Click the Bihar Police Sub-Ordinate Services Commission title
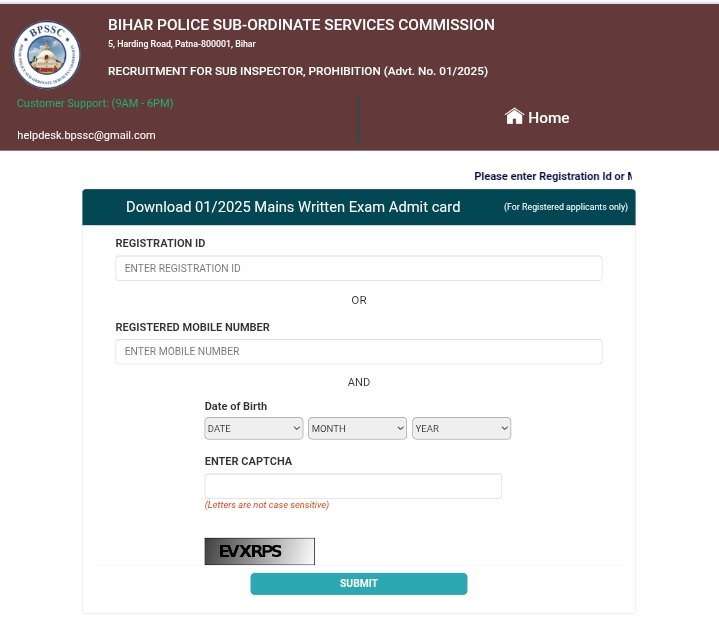Screen dimensions: 719x625 301,25
